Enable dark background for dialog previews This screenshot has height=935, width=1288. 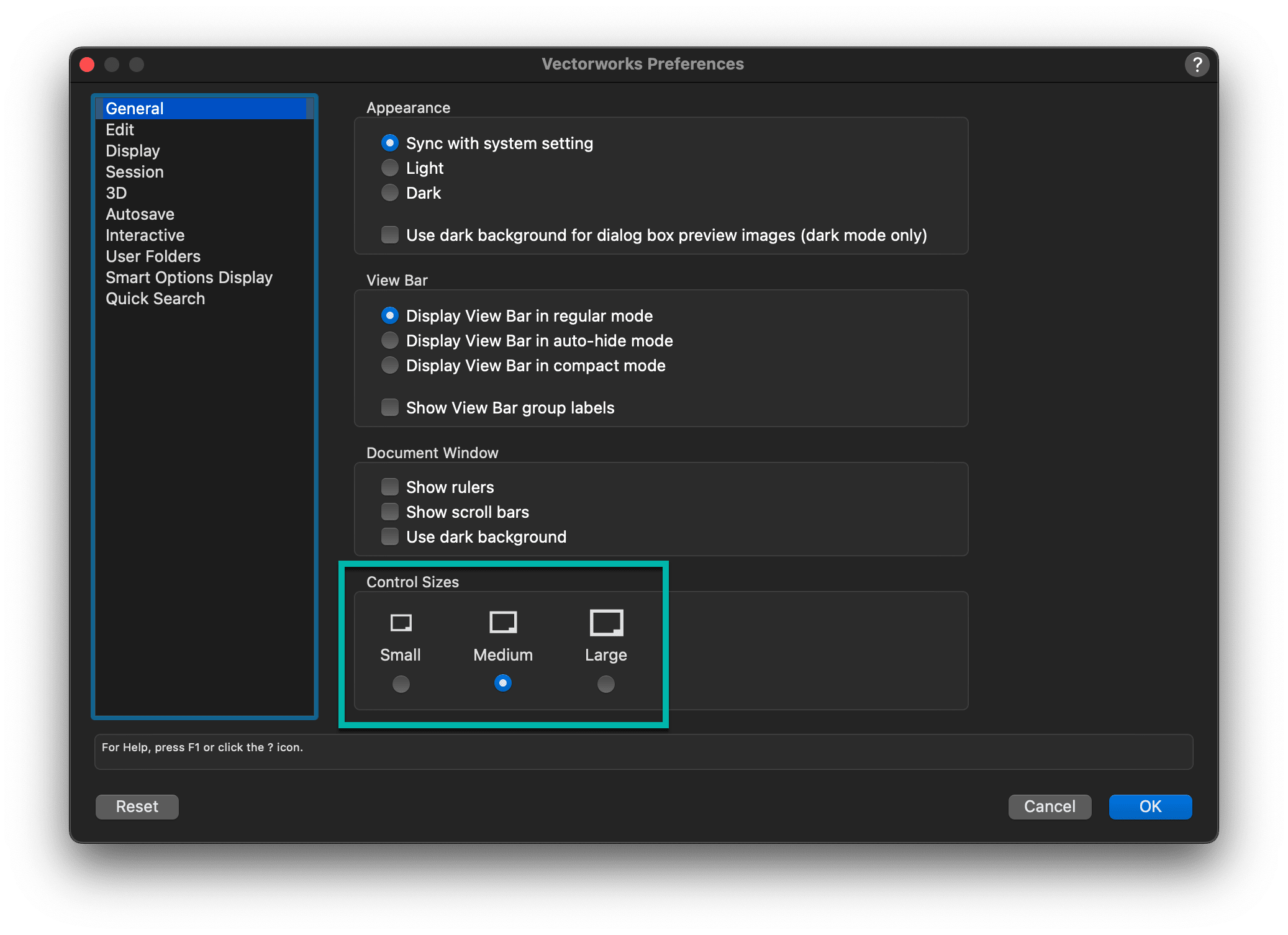390,235
